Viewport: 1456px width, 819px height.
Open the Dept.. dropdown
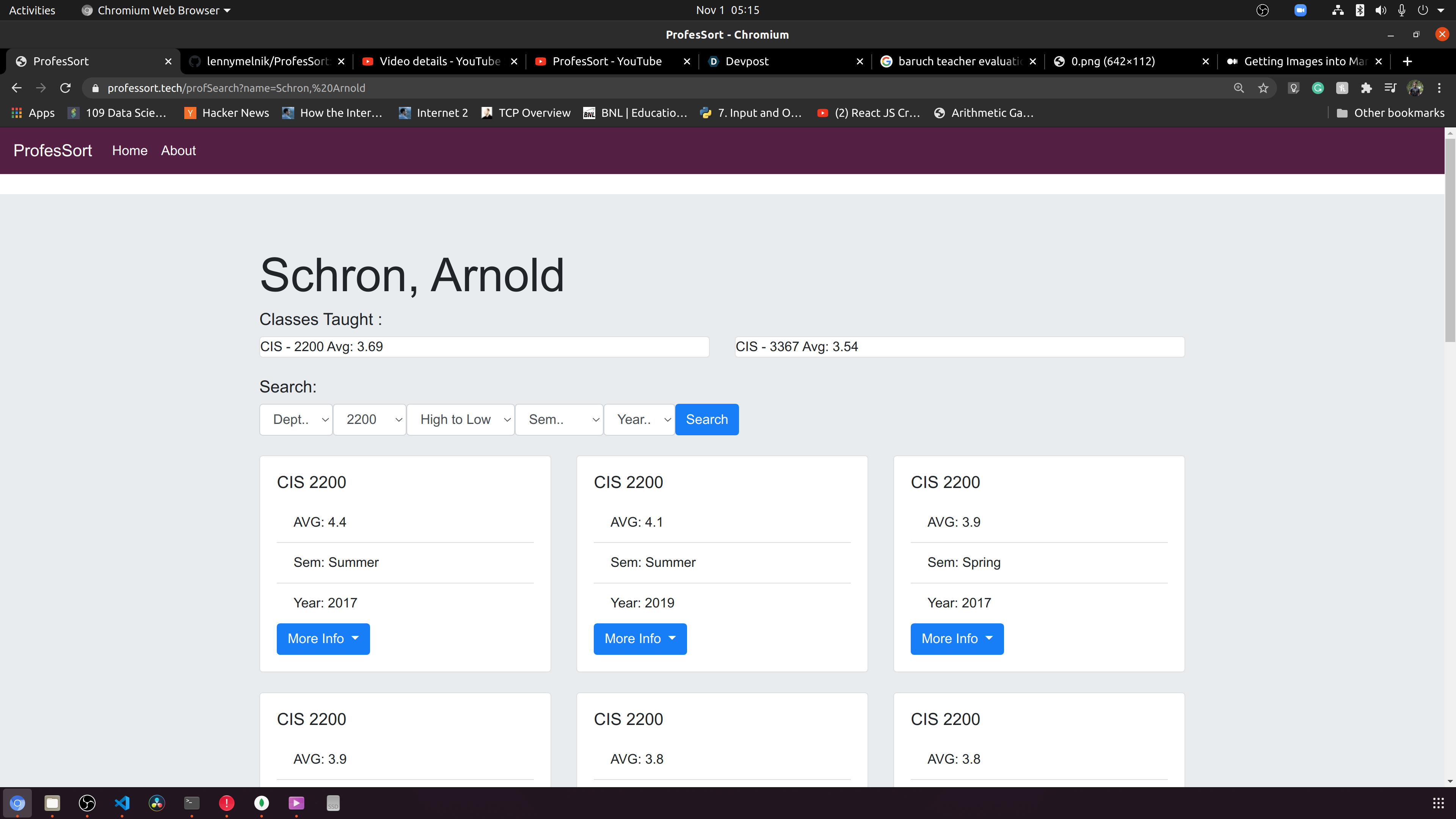[296, 419]
